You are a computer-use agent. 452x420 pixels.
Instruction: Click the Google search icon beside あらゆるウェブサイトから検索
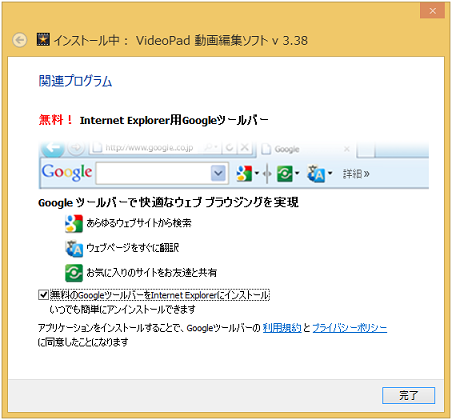point(74,223)
